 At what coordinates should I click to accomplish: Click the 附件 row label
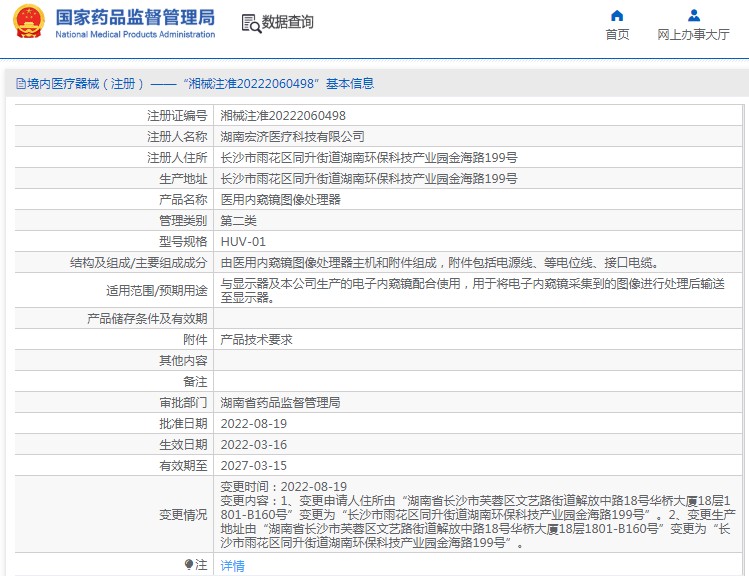[195, 340]
